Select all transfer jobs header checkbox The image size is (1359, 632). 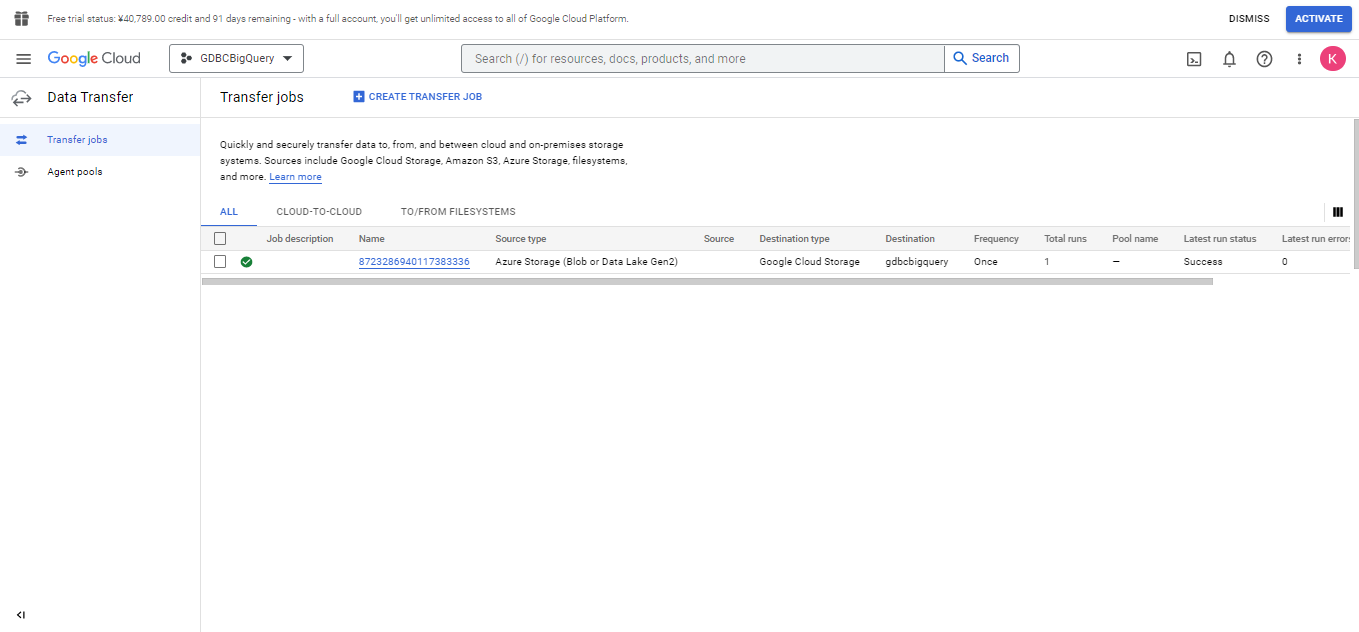point(220,239)
